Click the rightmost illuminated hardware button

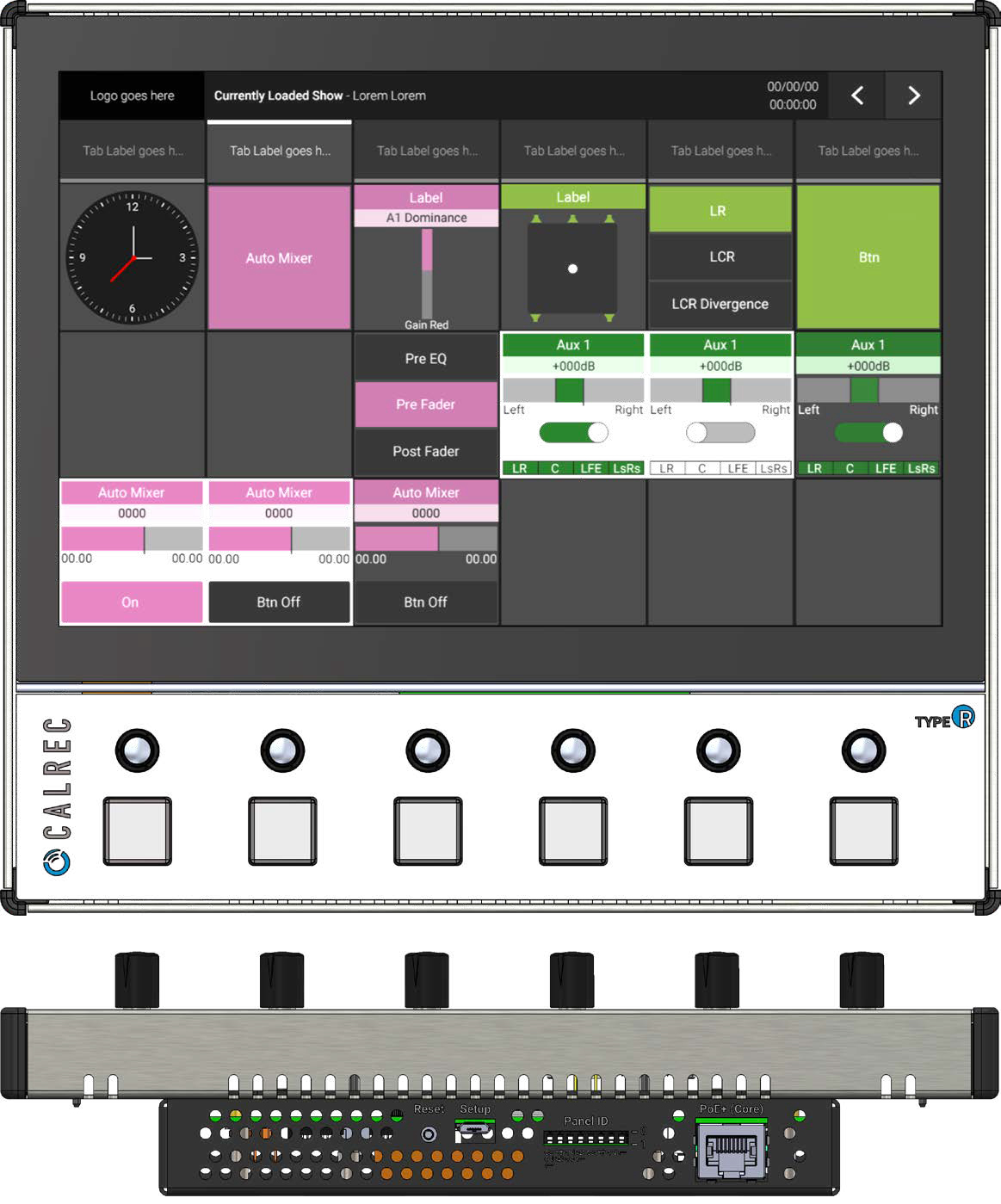862,750
